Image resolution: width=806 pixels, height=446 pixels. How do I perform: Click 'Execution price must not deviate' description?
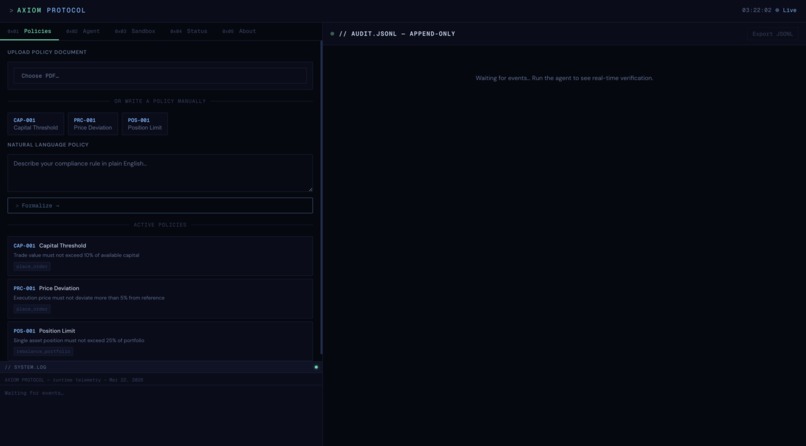(89, 298)
